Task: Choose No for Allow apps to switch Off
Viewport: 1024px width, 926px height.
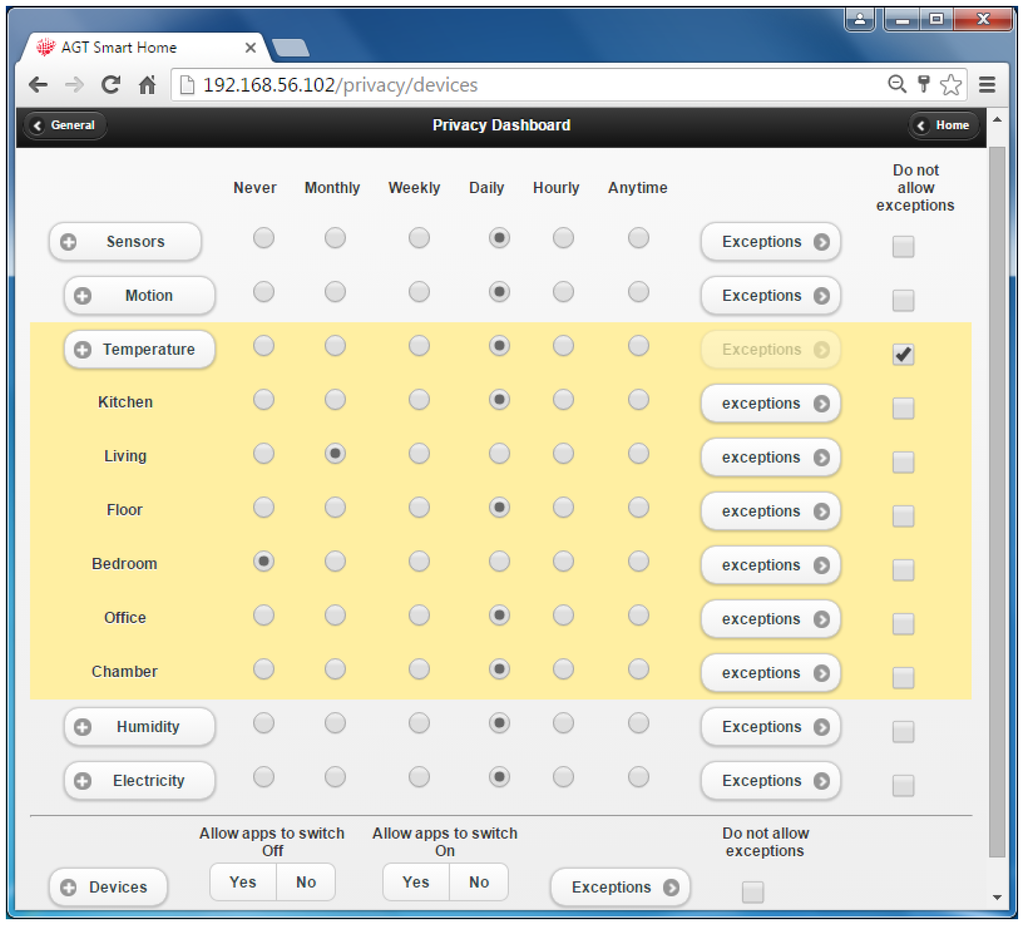Action: click(306, 882)
